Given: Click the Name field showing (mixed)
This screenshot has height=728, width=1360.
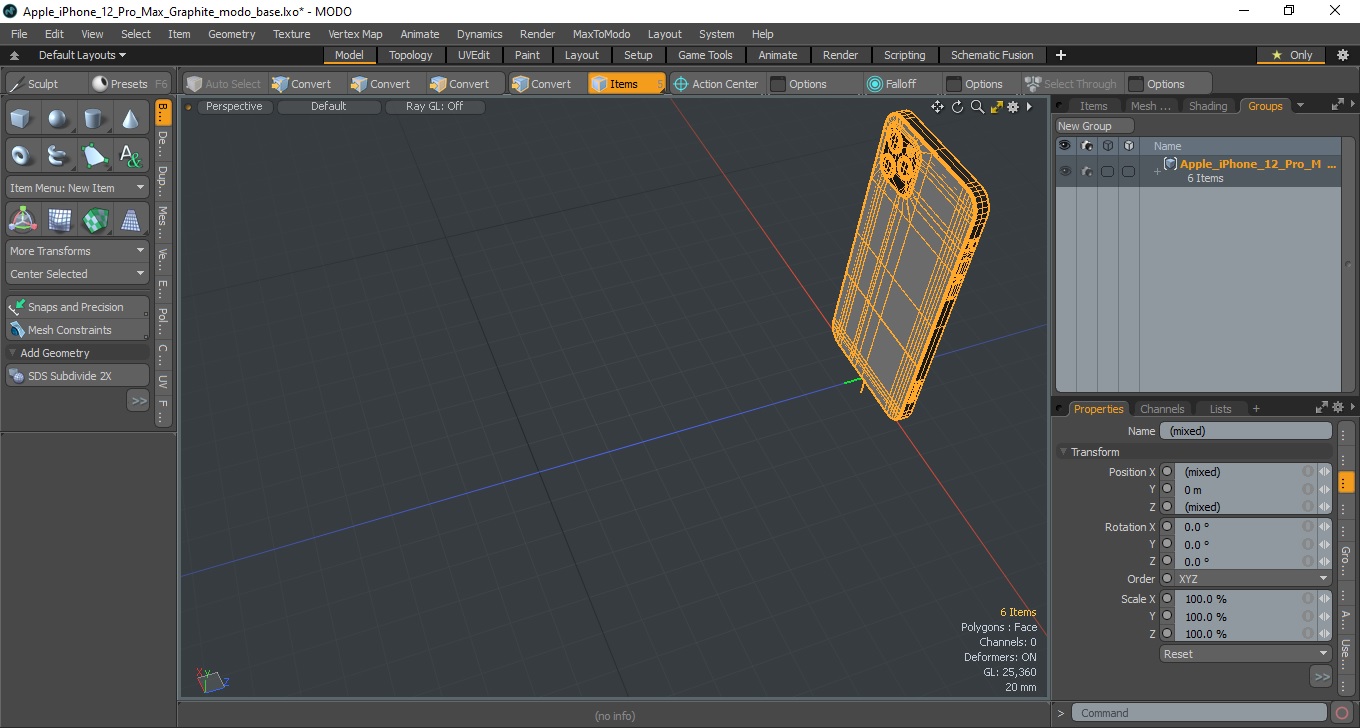Looking at the screenshot, I should point(1245,431).
